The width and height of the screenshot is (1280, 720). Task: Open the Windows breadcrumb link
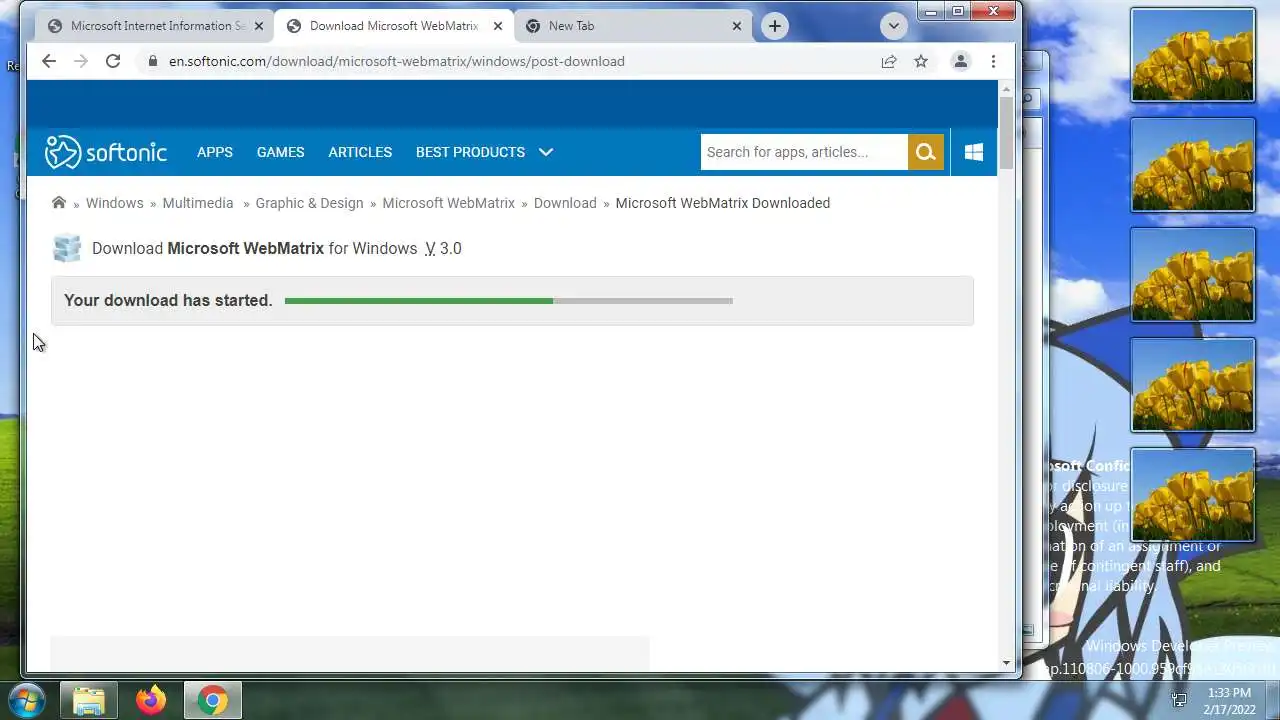(x=114, y=203)
